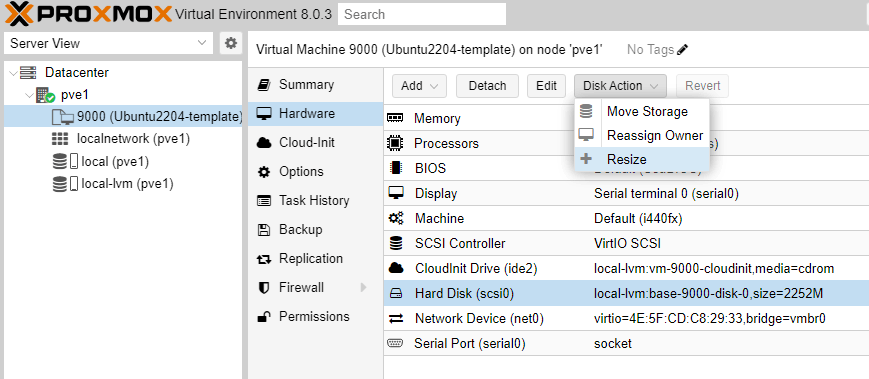This screenshot has height=379, width=869.
Task: Click the Detach button
Action: pyautogui.click(x=487, y=86)
